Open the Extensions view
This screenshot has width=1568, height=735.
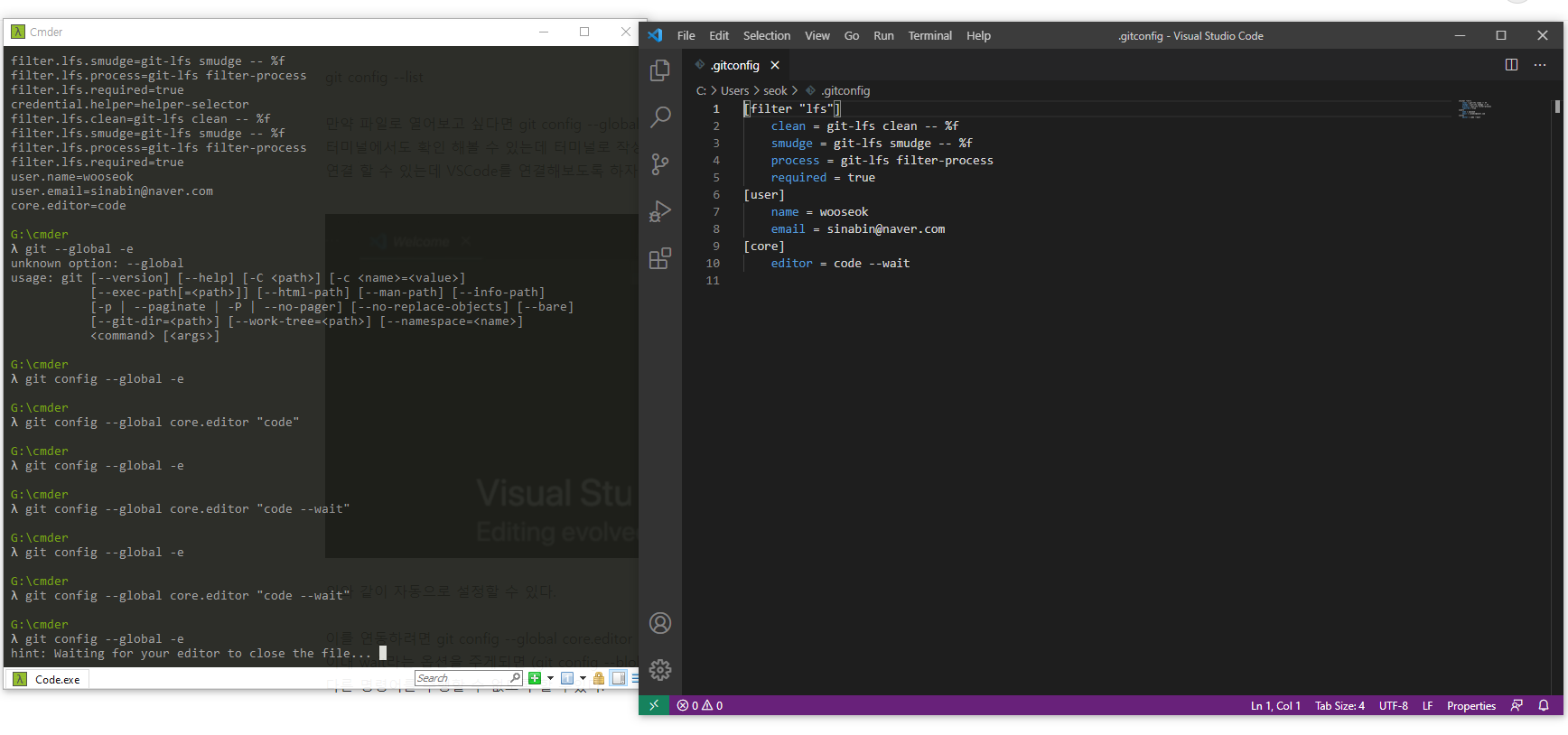point(660,259)
